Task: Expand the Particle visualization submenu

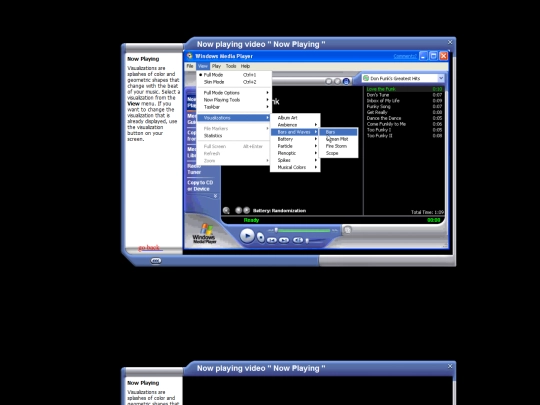Action: [x=295, y=146]
